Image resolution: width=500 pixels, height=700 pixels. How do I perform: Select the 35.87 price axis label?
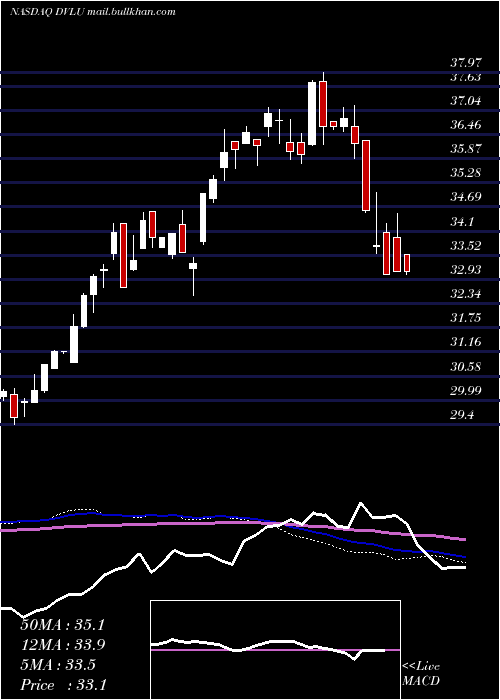pos(466,149)
